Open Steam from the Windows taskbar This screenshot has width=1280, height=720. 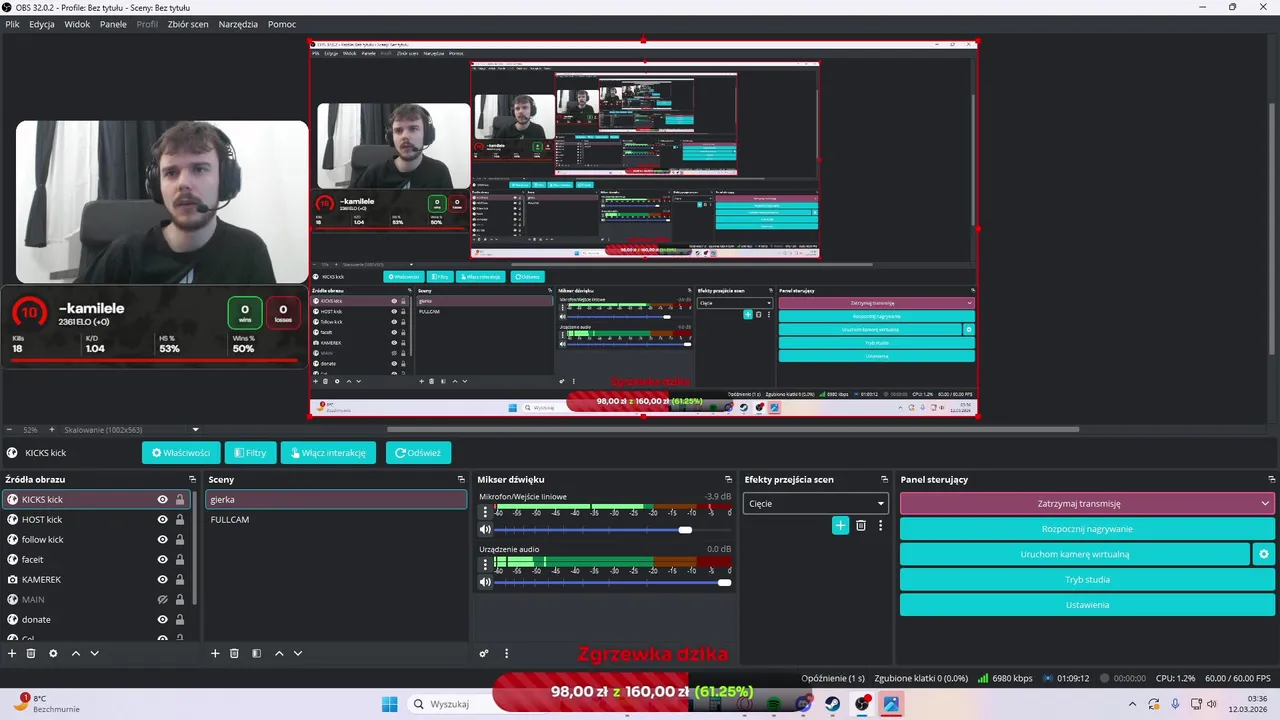pos(832,704)
